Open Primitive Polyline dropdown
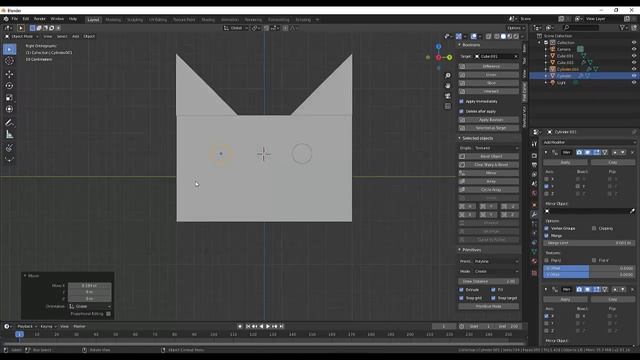 496,261
